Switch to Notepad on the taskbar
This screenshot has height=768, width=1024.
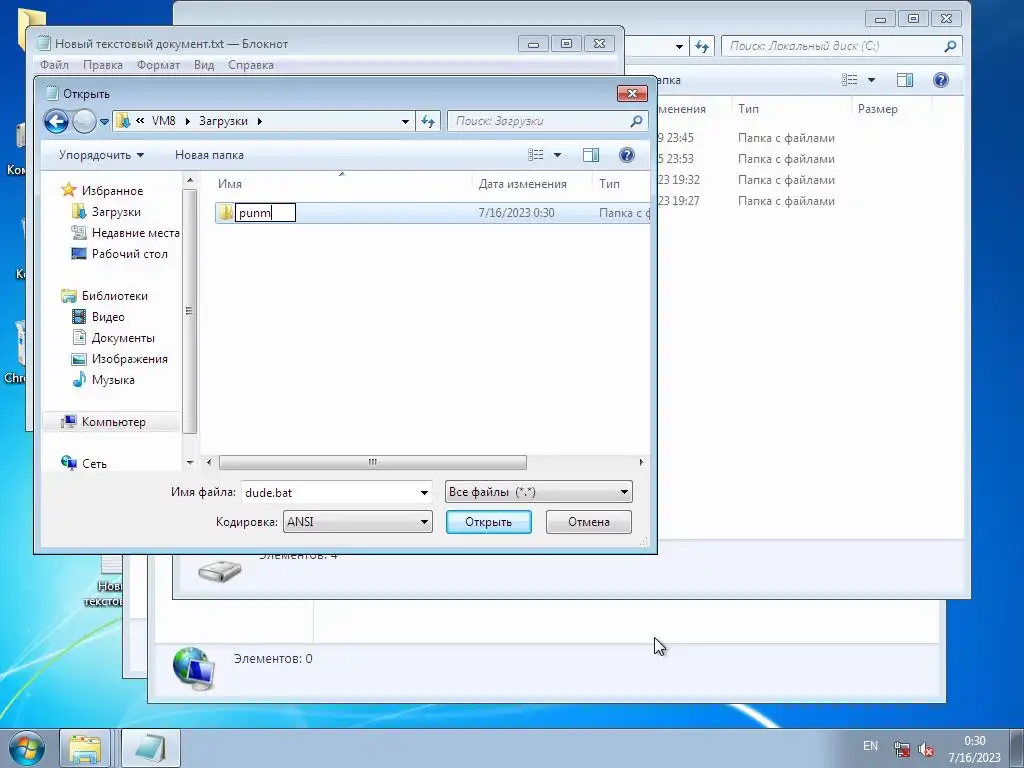point(151,748)
